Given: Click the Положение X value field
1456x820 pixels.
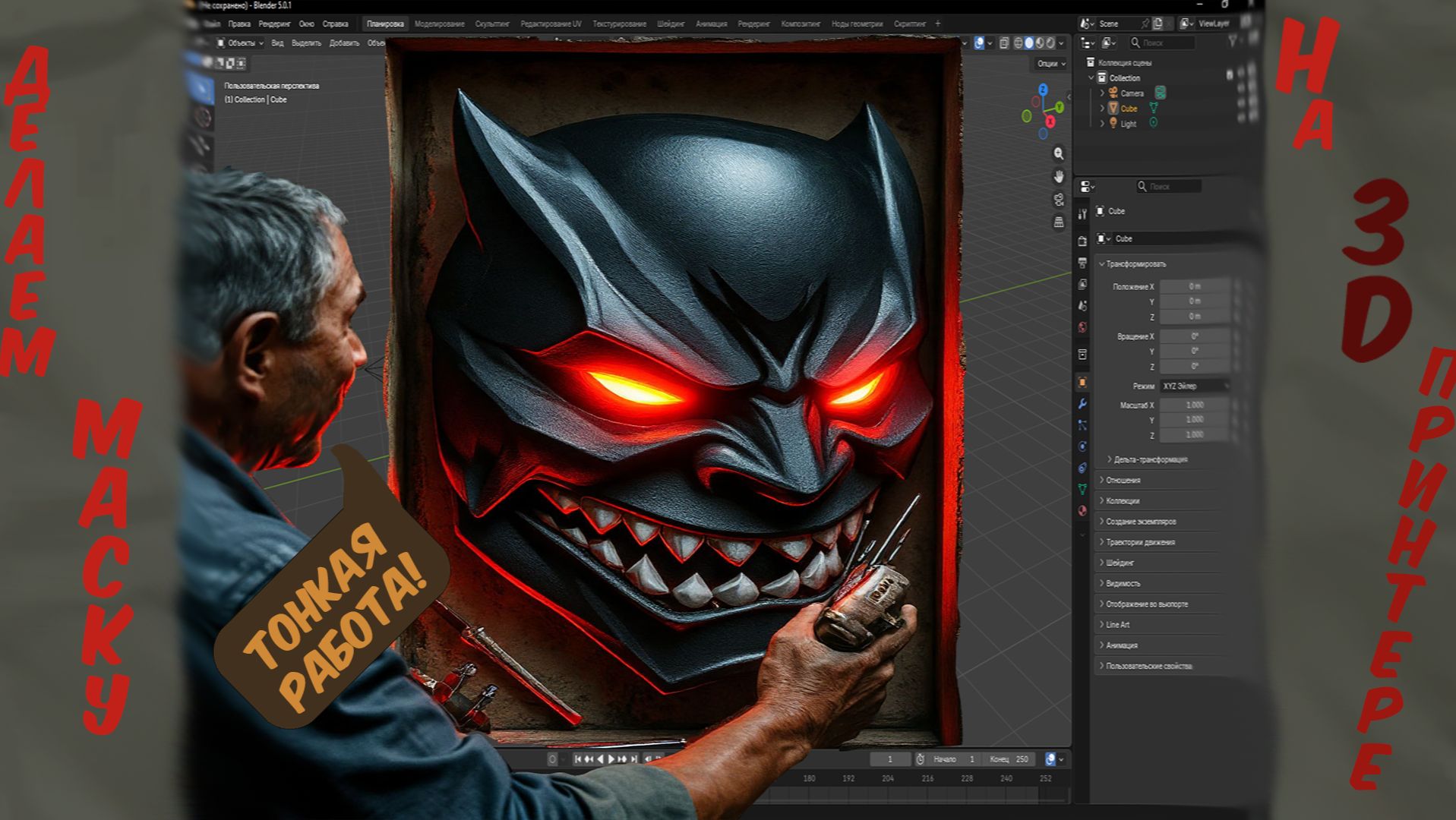Looking at the screenshot, I should (x=1195, y=286).
